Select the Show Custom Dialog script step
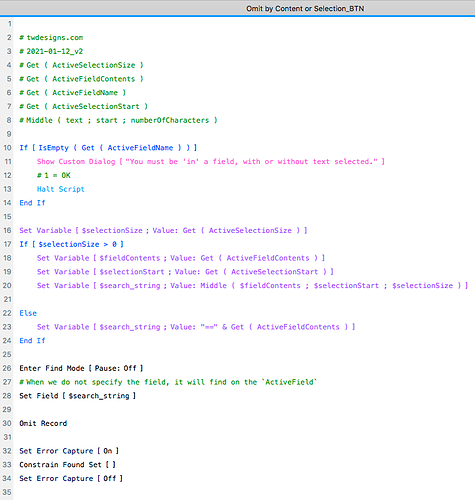Viewport: 475px width, 500px height. pos(211,162)
